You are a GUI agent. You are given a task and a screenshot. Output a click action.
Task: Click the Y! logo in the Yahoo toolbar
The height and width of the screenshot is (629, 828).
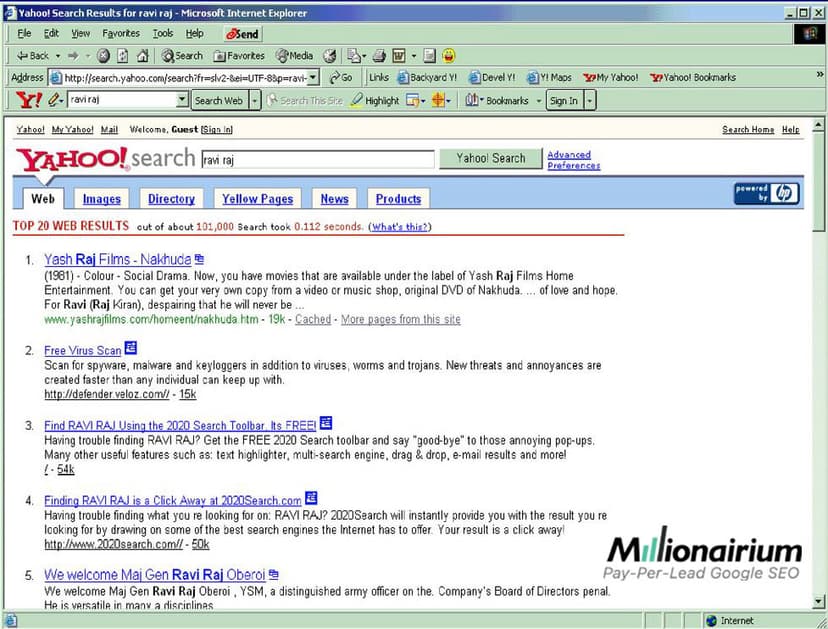click(29, 100)
